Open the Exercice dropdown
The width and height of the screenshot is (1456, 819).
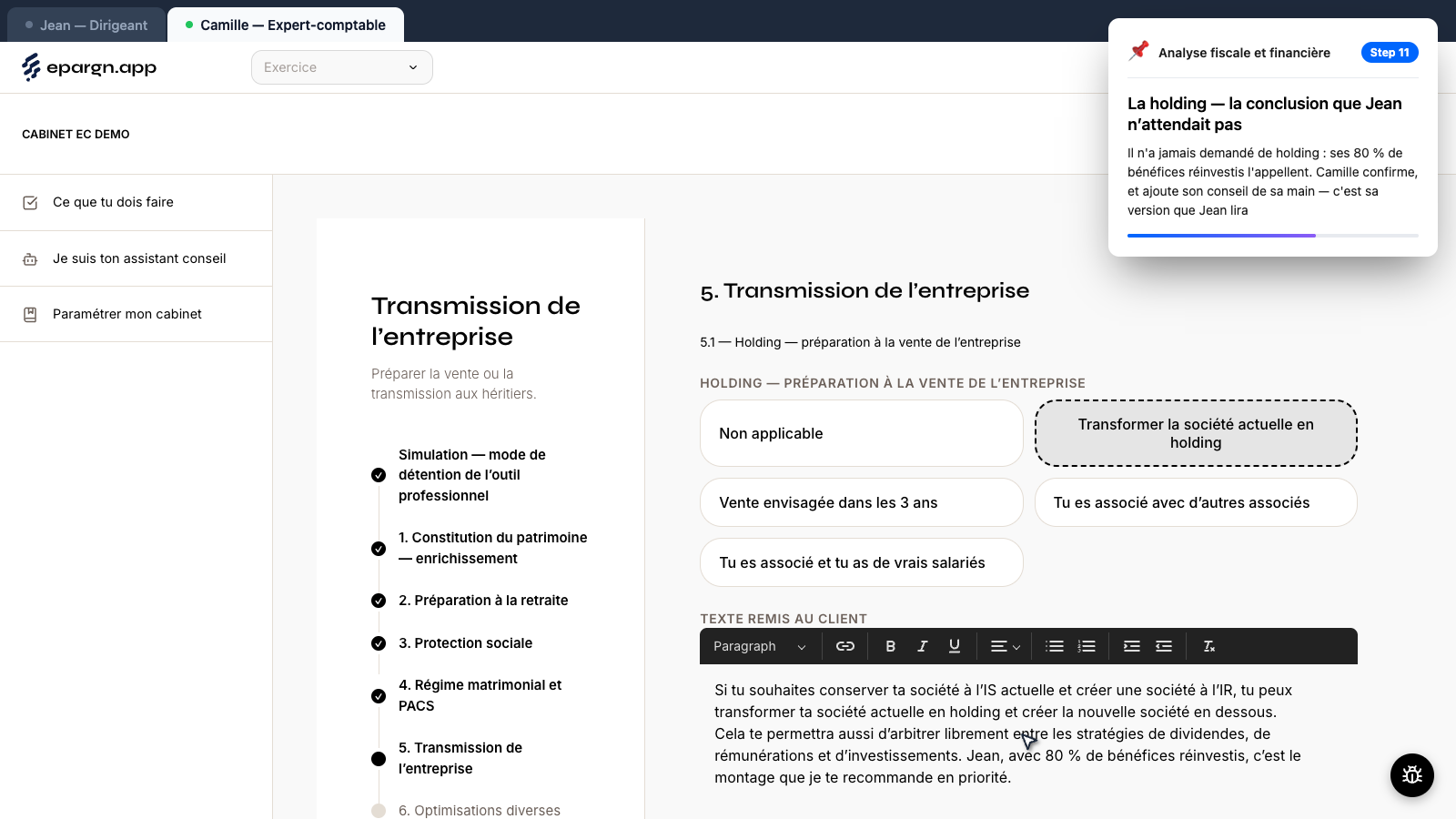pos(342,67)
